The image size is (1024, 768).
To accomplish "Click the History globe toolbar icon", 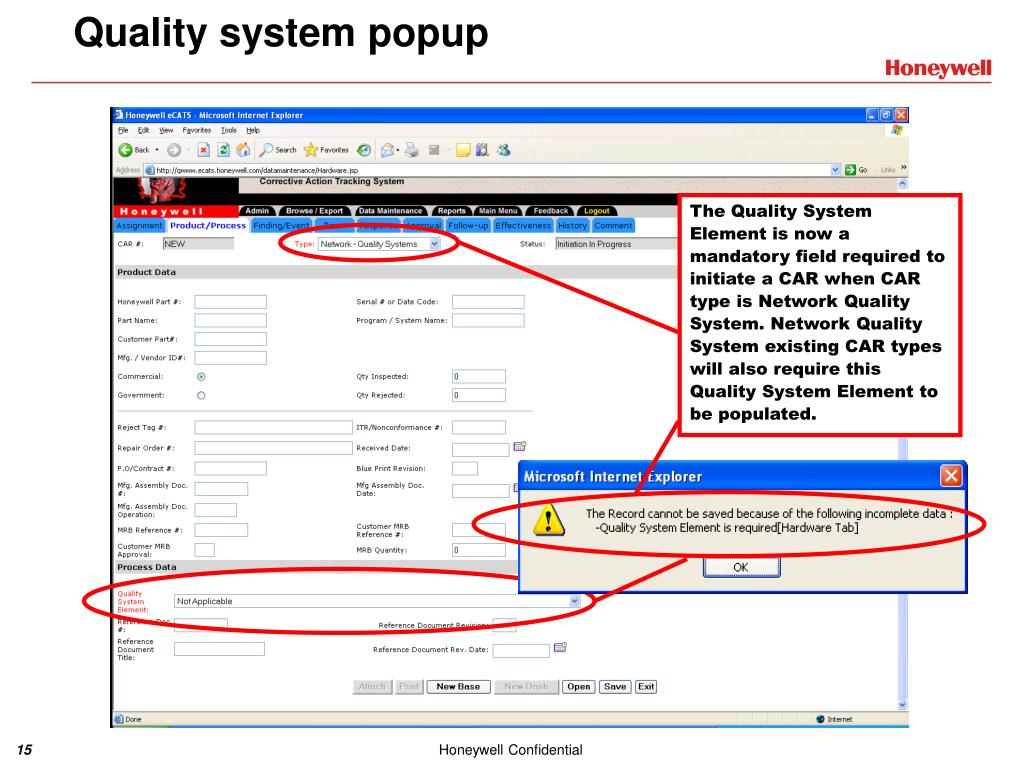I will (x=364, y=150).
